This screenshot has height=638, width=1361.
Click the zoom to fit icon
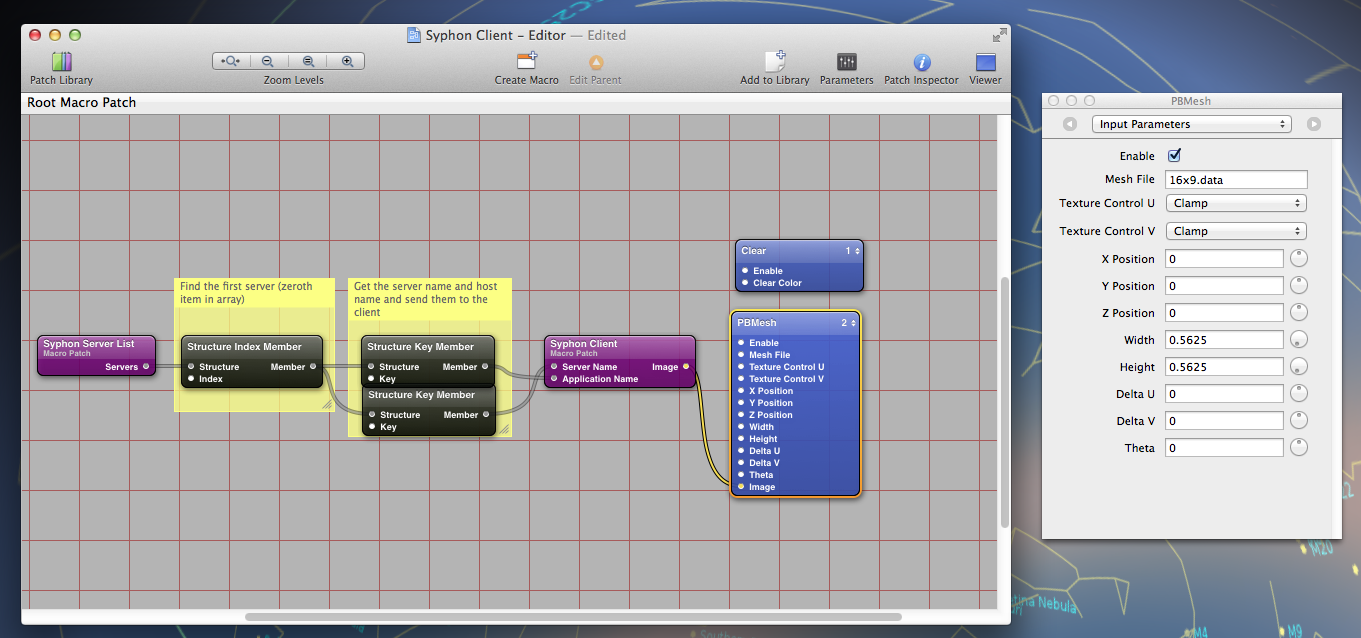[231, 61]
